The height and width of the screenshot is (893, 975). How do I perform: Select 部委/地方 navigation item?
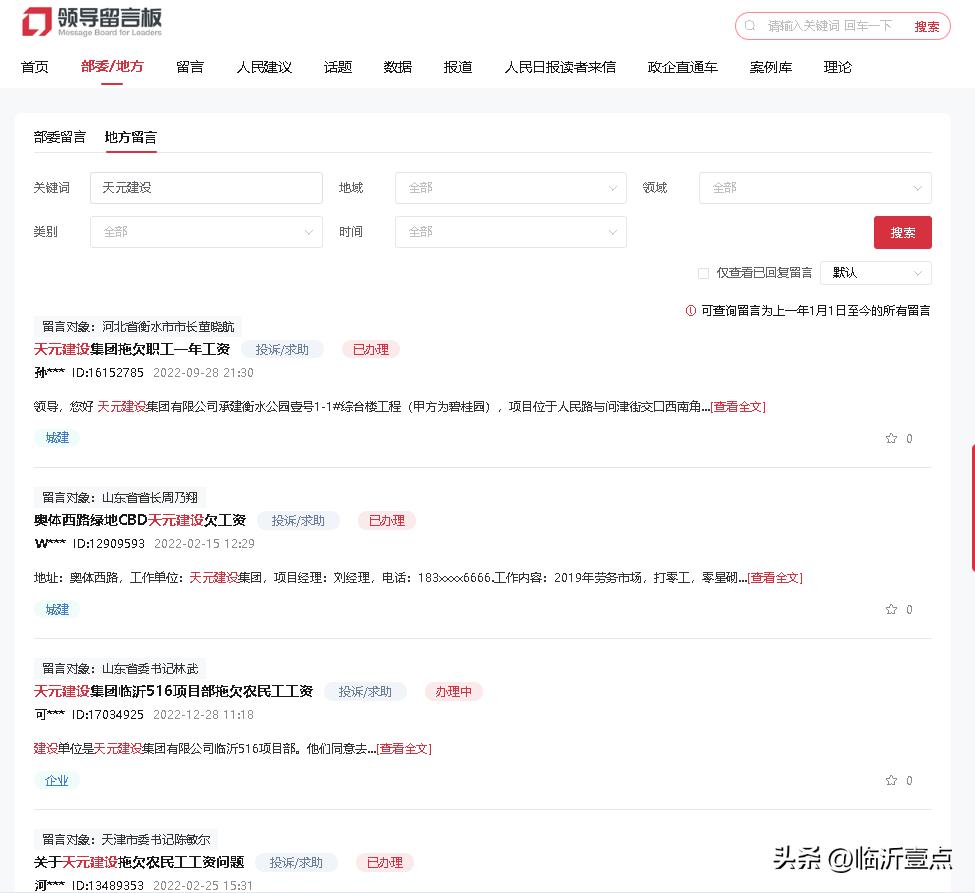pos(112,67)
